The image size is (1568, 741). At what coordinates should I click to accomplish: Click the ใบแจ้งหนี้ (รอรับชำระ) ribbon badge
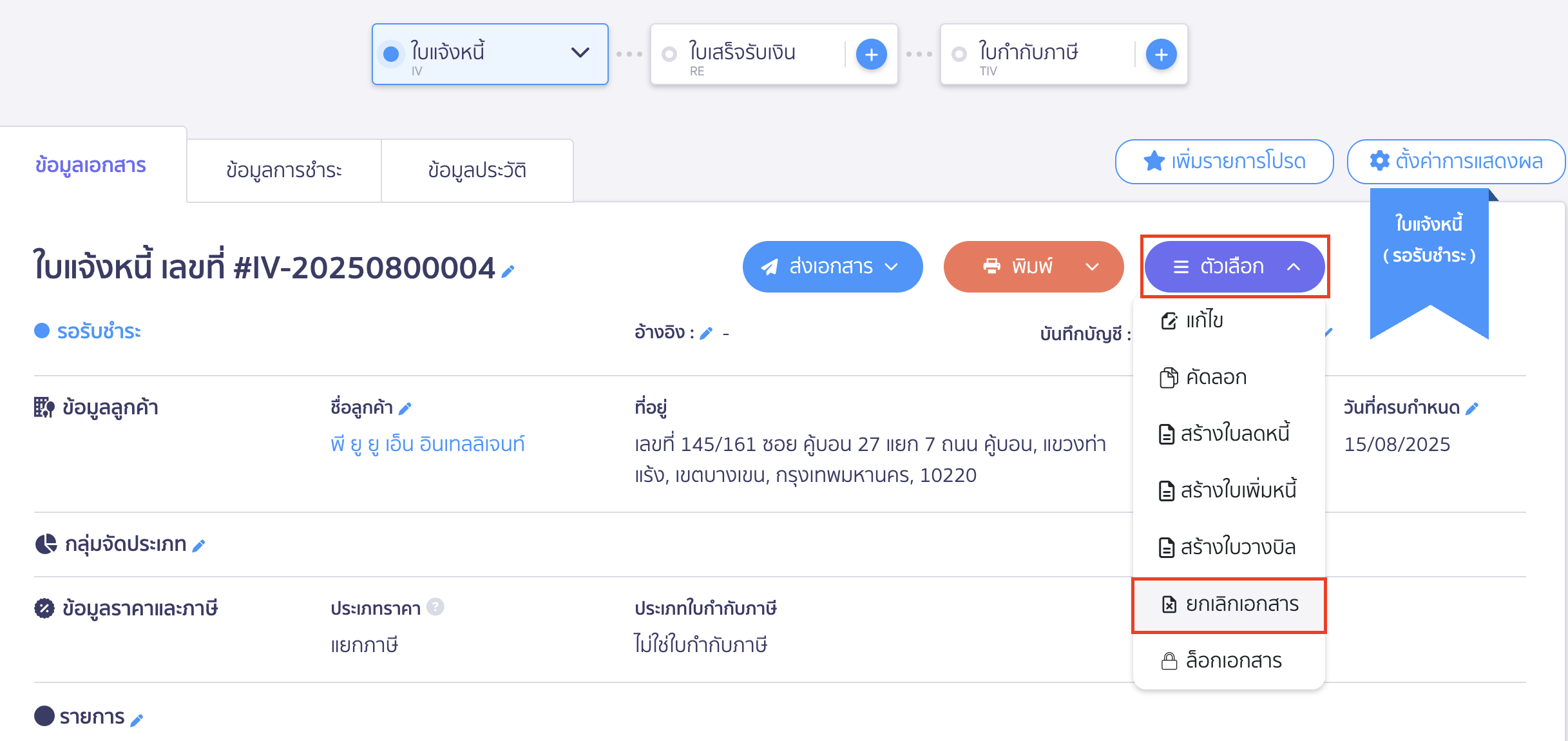pos(1429,263)
